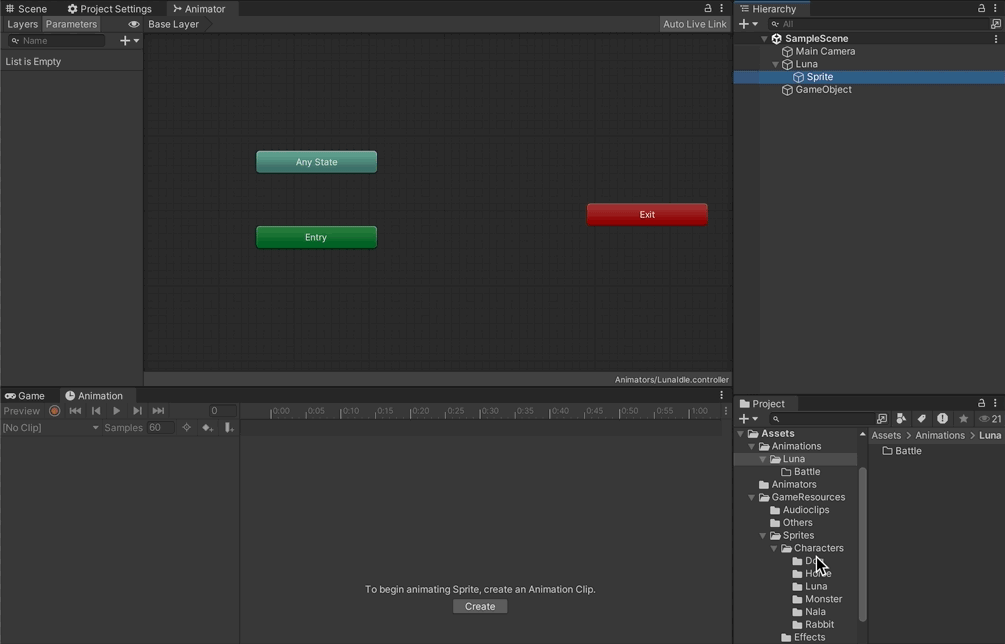The width and height of the screenshot is (1005, 644).
Task: Select the Exit node
Action: (x=647, y=215)
